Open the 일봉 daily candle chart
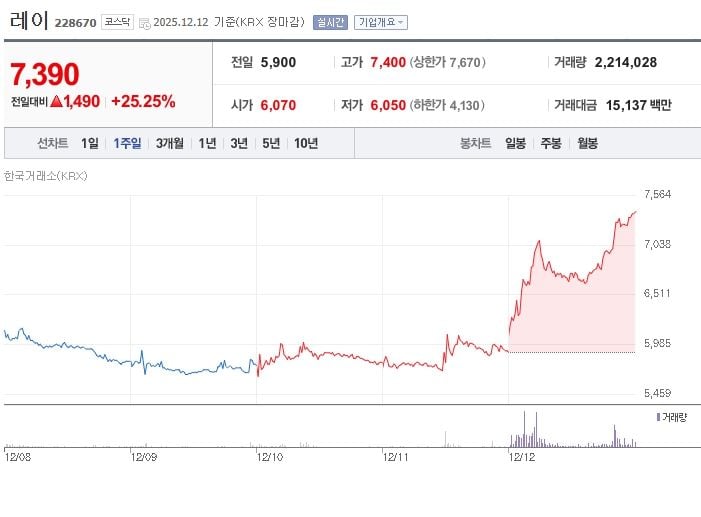This screenshot has width=701, height=517. pyautogui.click(x=516, y=143)
